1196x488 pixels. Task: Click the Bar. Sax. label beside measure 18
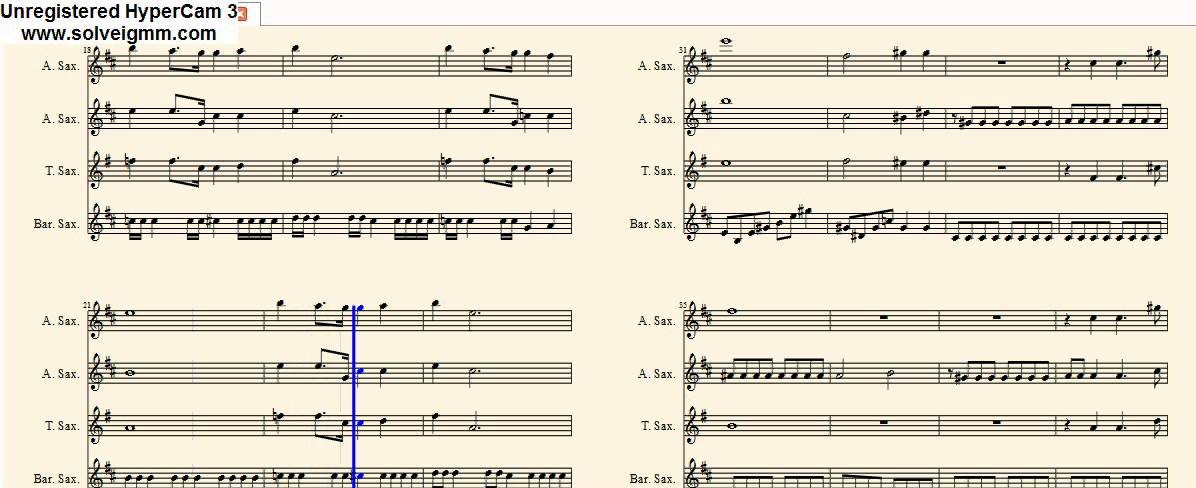tap(56, 224)
